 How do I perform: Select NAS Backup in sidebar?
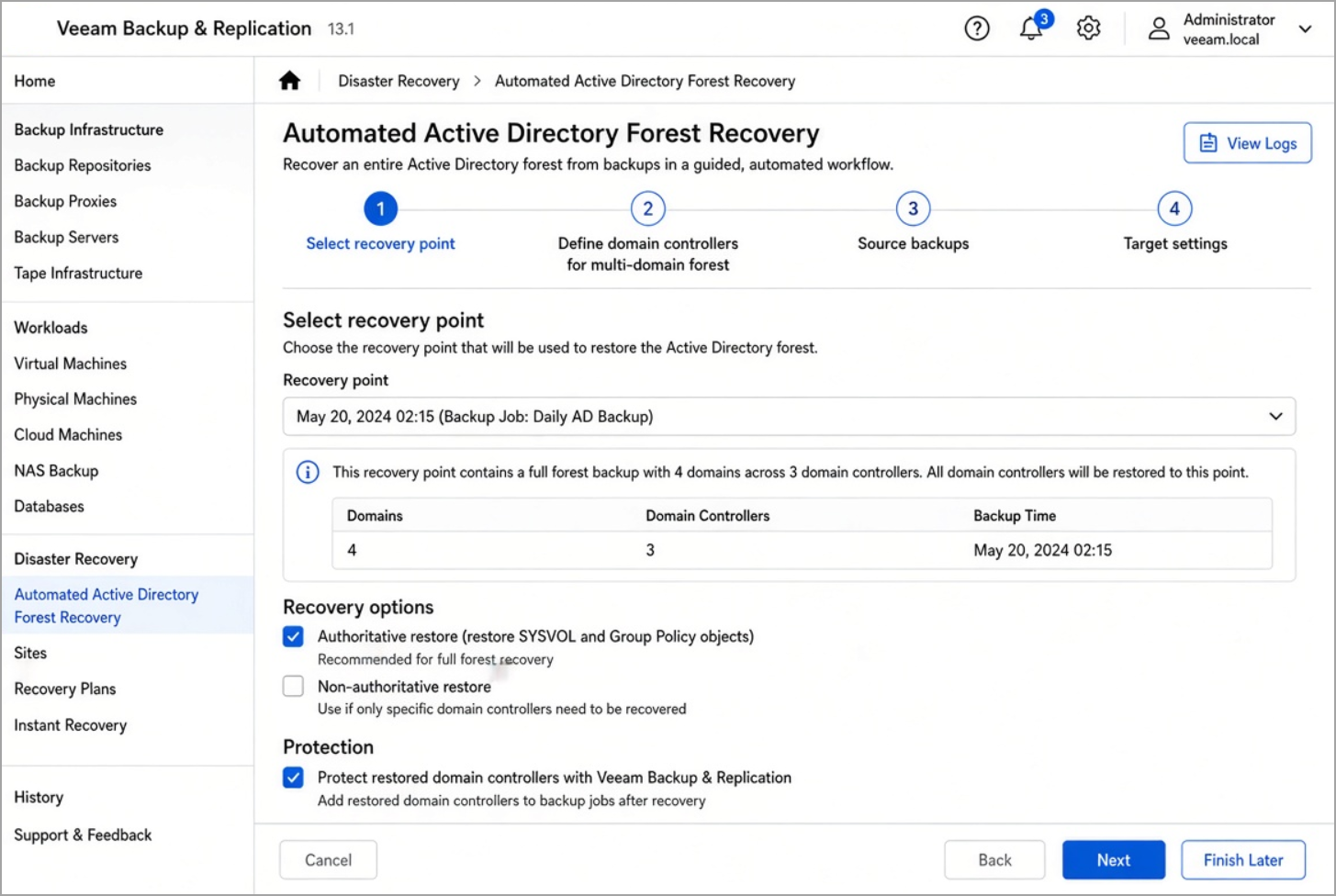coord(56,471)
